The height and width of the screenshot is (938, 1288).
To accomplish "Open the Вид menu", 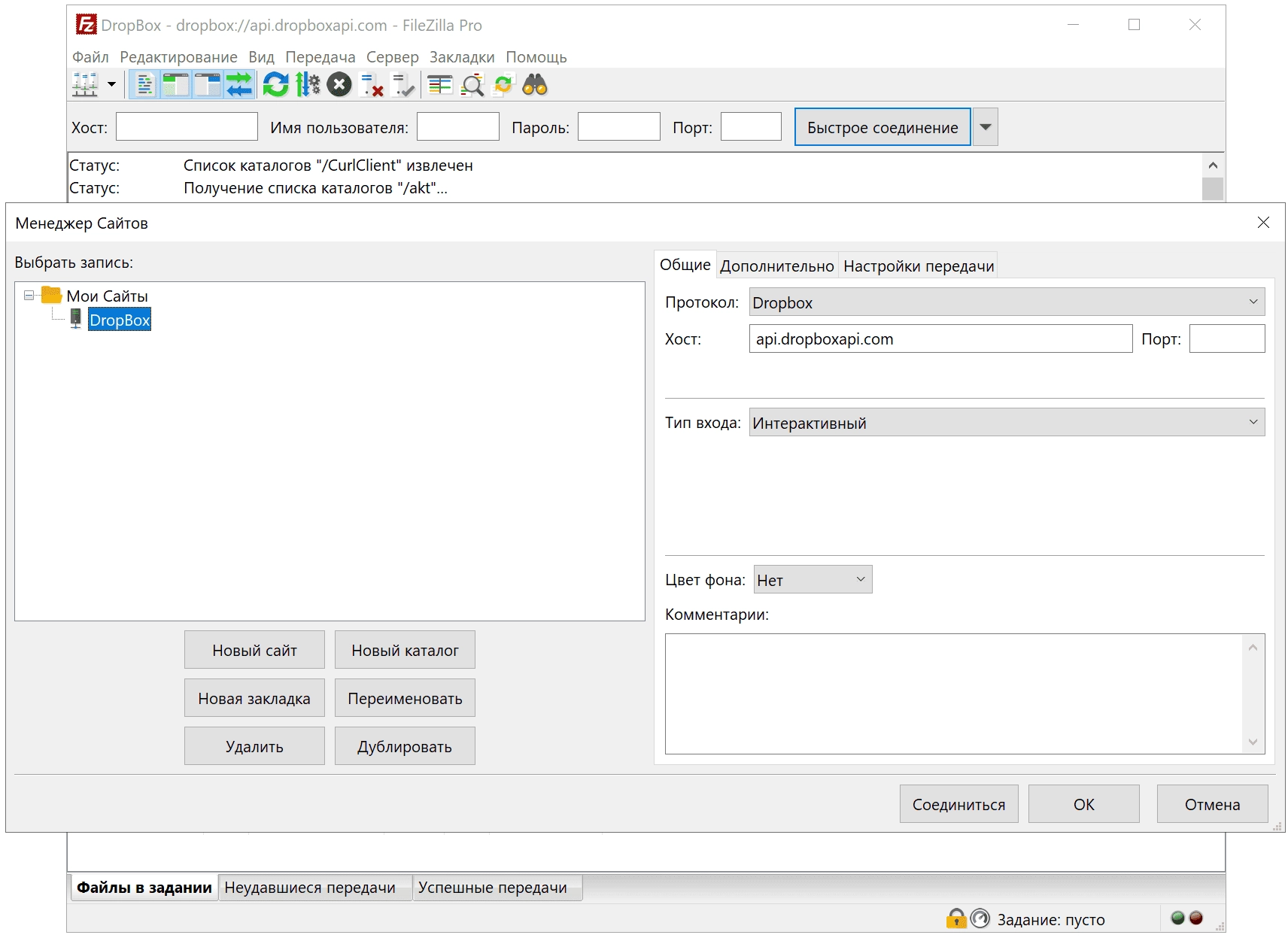I will [x=261, y=57].
